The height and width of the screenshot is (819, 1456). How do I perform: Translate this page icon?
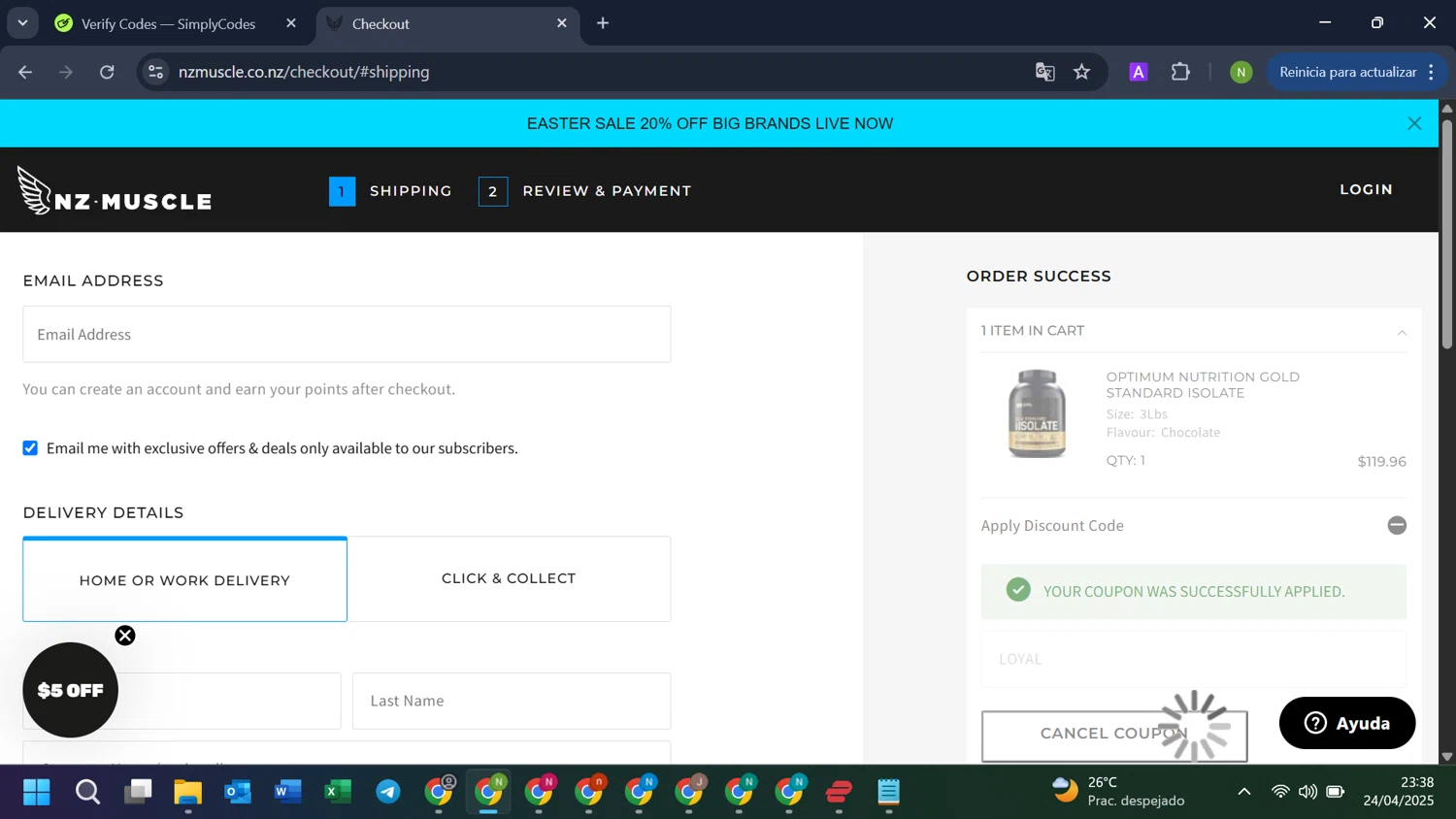1044,72
